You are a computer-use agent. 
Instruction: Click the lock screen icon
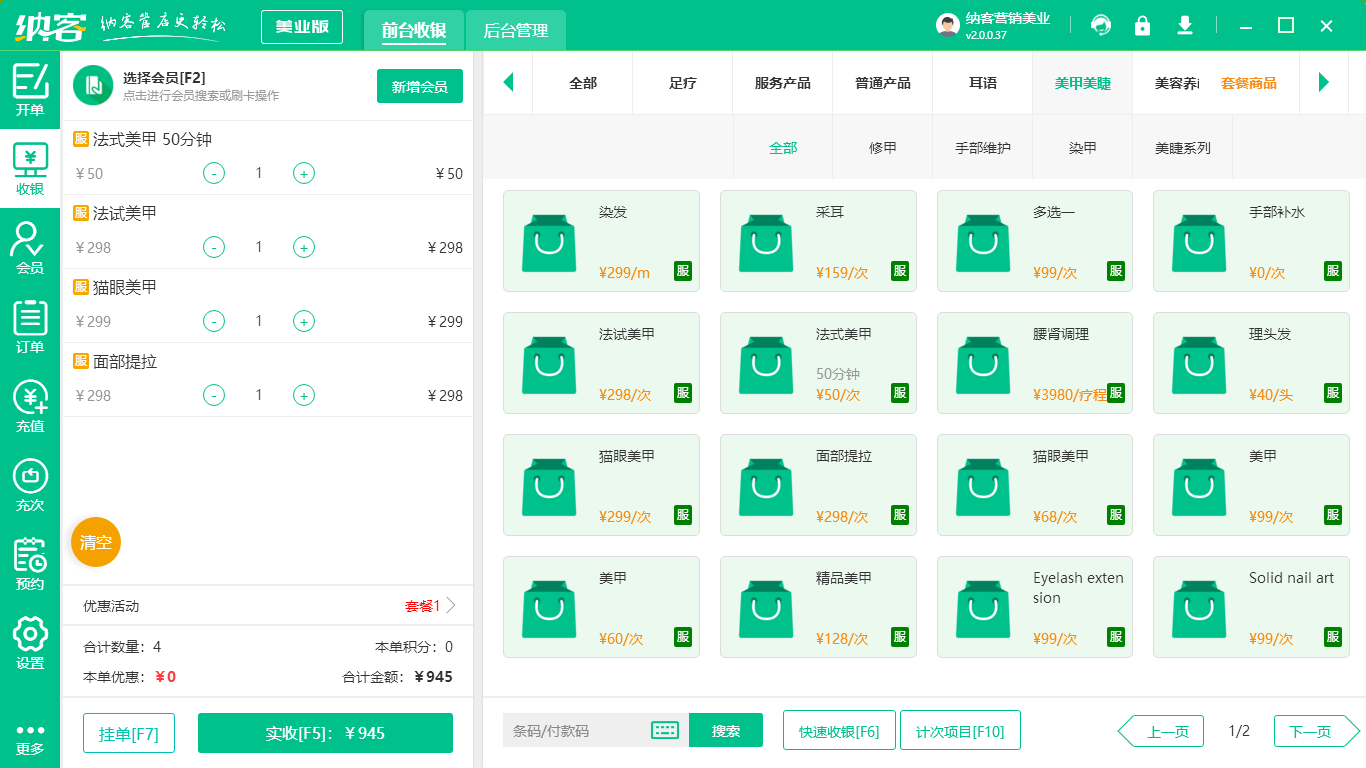1142,25
